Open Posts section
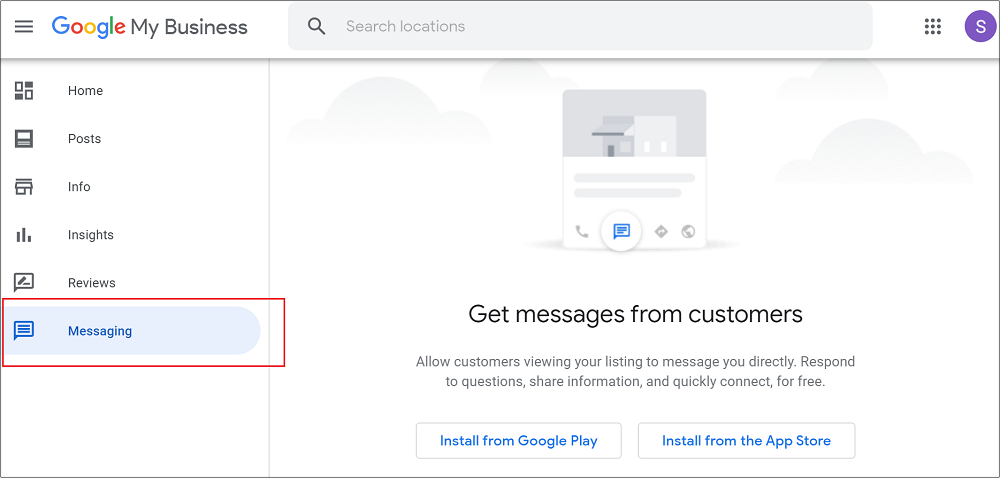1000x478 pixels. point(84,139)
